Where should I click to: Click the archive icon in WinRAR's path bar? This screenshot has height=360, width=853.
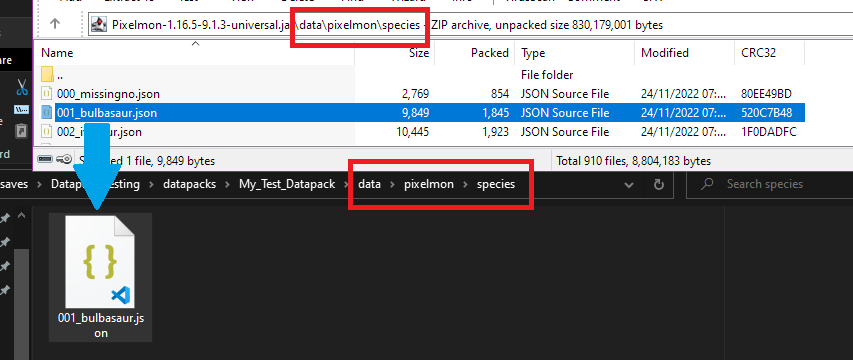coord(100,24)
